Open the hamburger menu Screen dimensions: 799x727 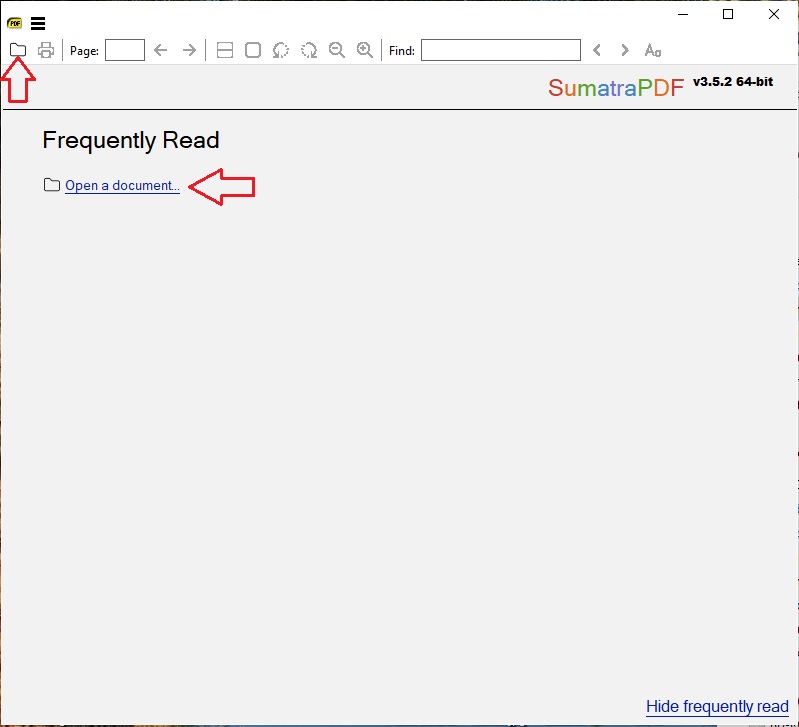tap(38, 23)
